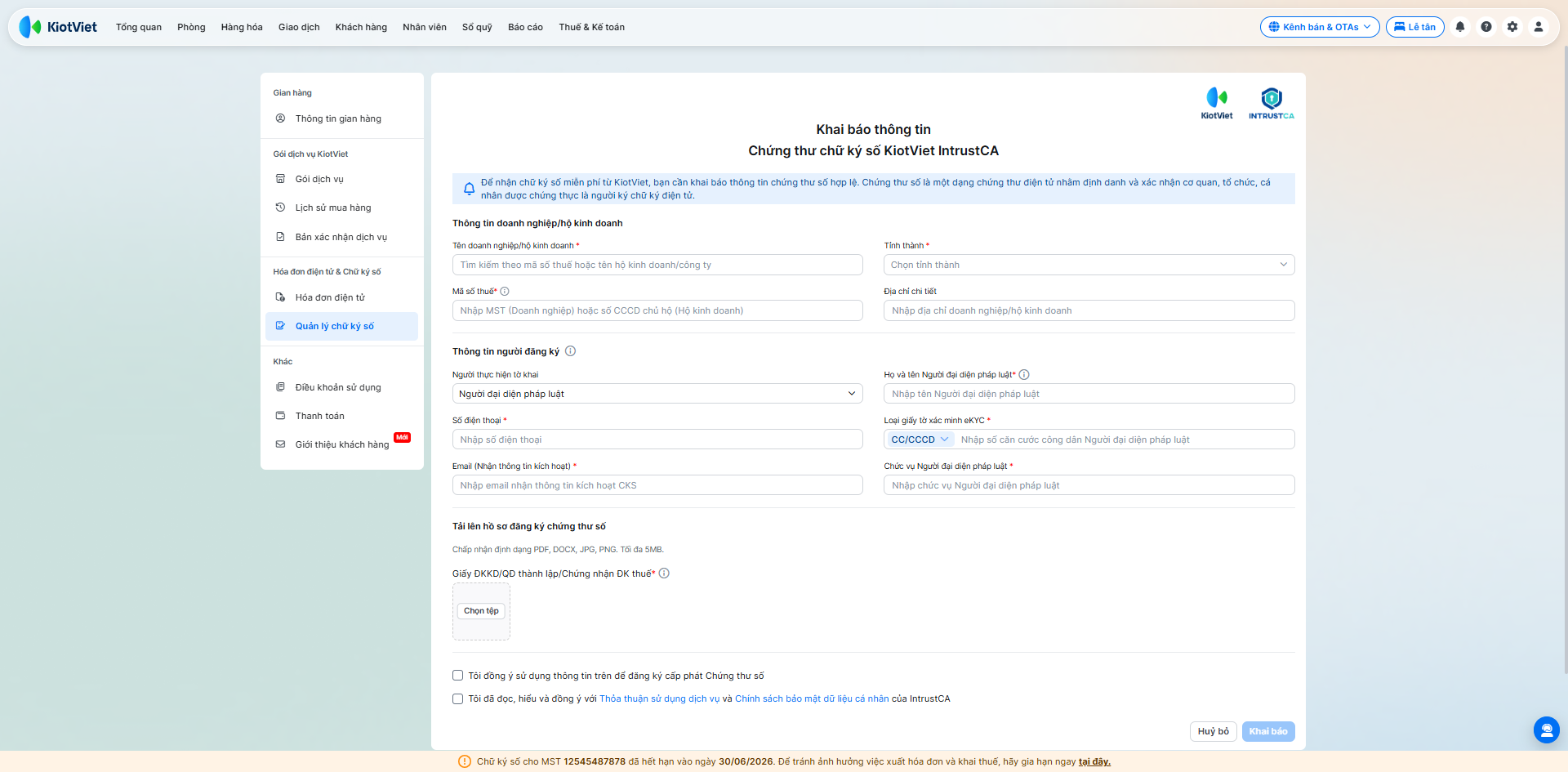1568x772 pixels.
Task: Click the Chọn tệp upload button
Action: [481, 611]
